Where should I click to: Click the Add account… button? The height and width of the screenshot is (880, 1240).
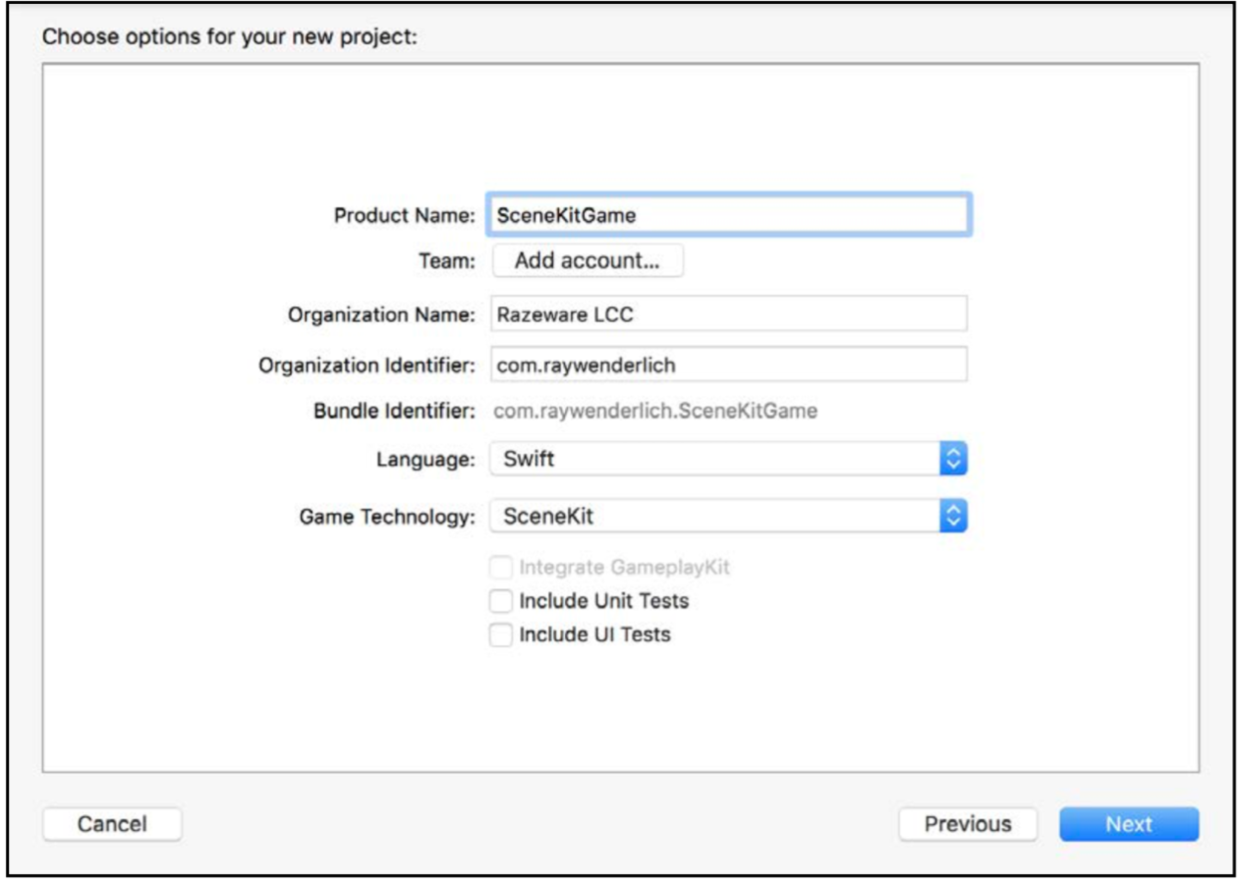[x=588, y=261]
